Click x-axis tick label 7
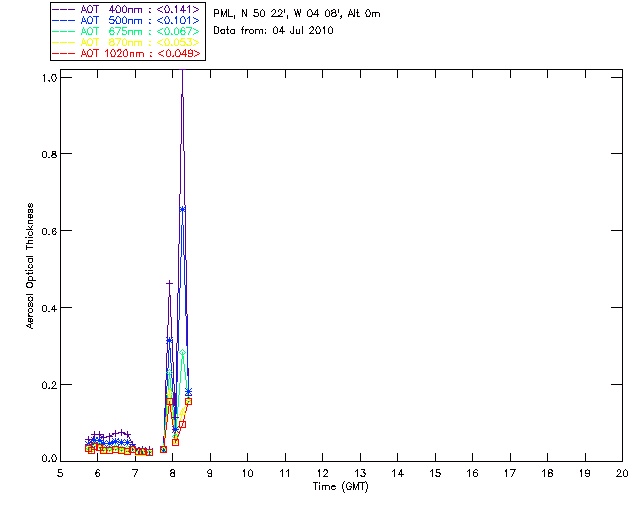The image size is (640, 512). 135,473
